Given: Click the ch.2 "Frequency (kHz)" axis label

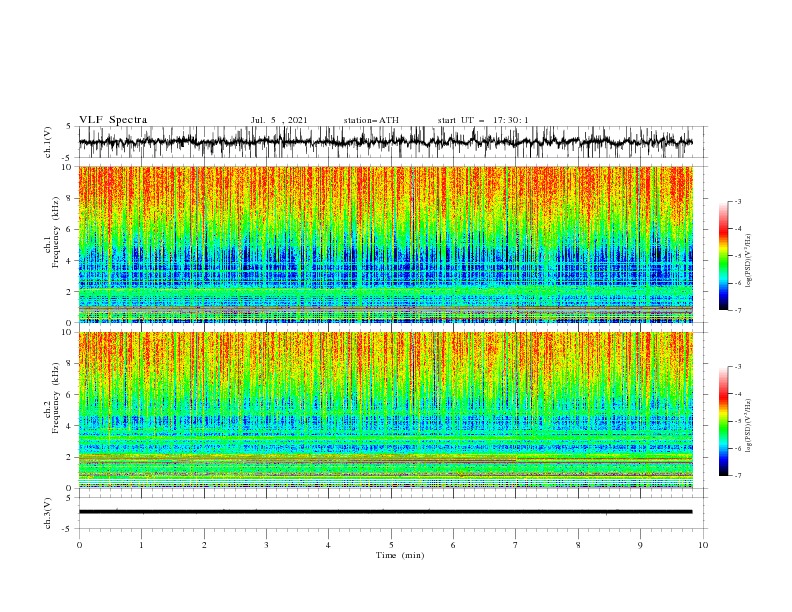Looking at the screenshot, I should (56, 398).
